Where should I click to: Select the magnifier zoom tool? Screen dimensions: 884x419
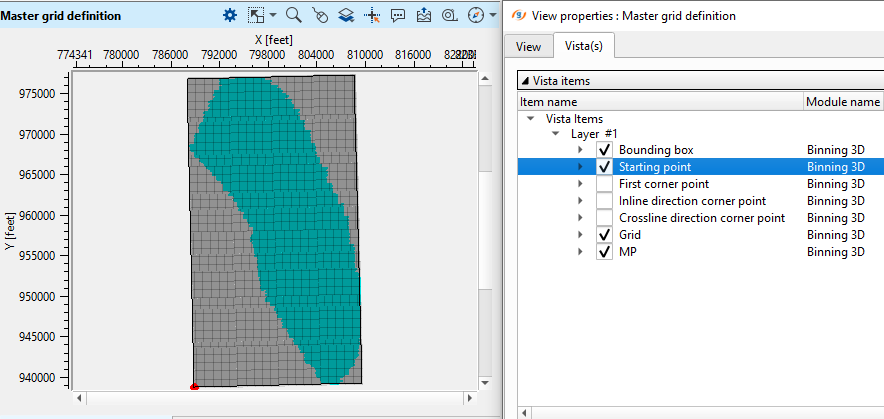click(294, 15)
